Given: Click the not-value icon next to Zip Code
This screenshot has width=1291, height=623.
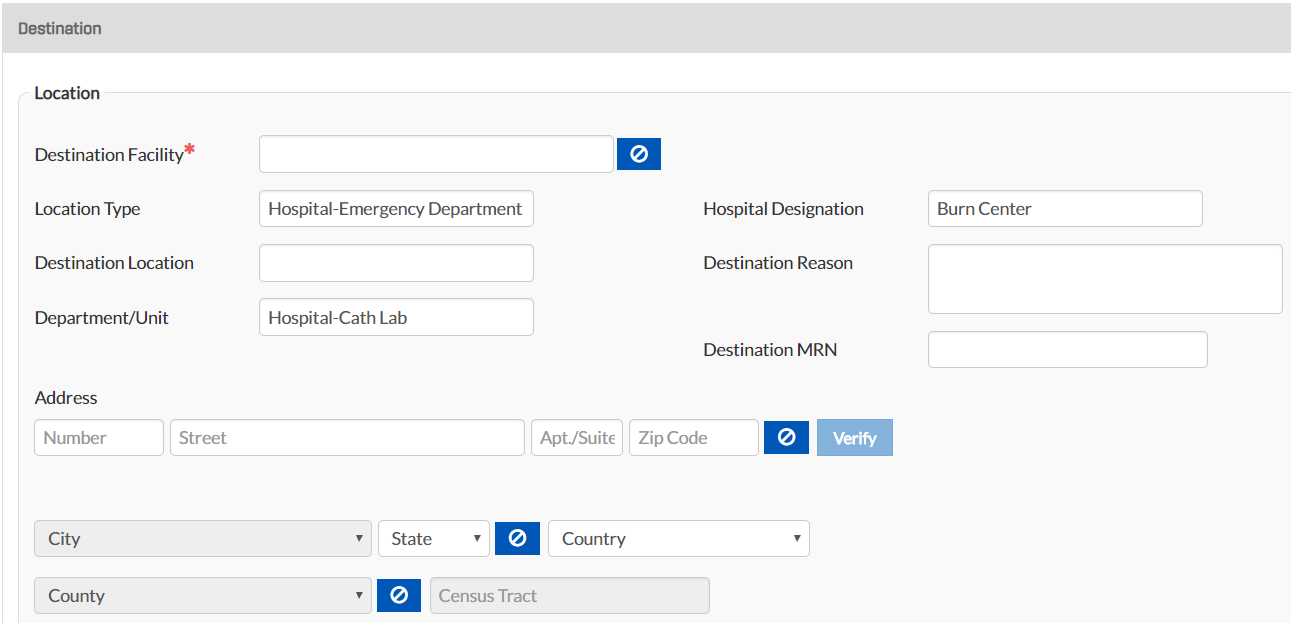Looking at the screenshot, I should click(x=786, y=438).
